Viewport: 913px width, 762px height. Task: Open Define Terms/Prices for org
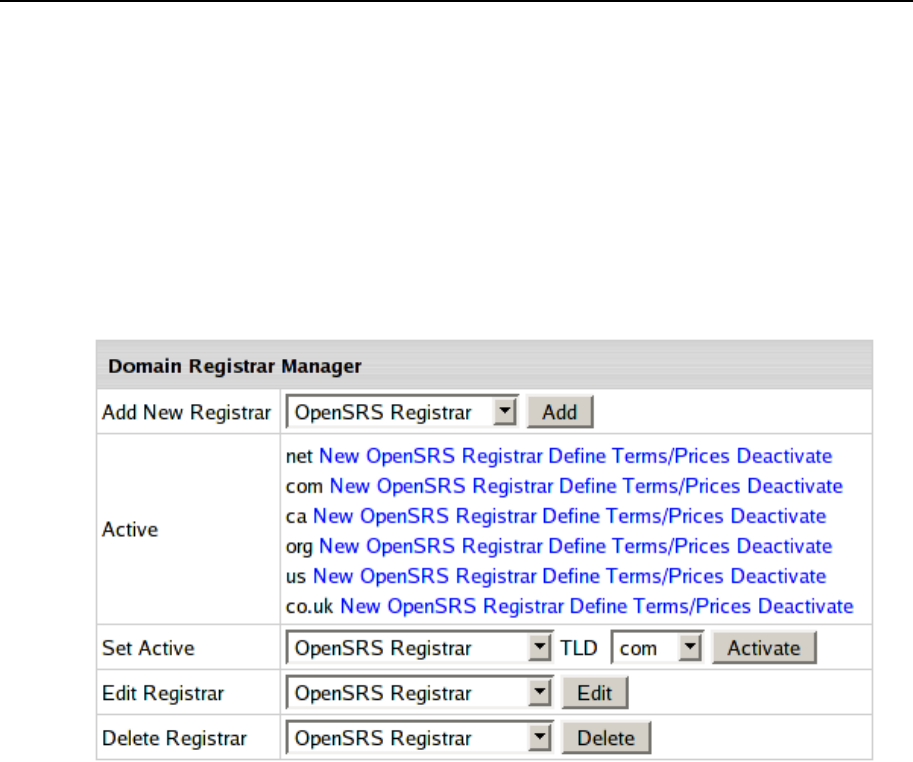[x=639, y=547]
